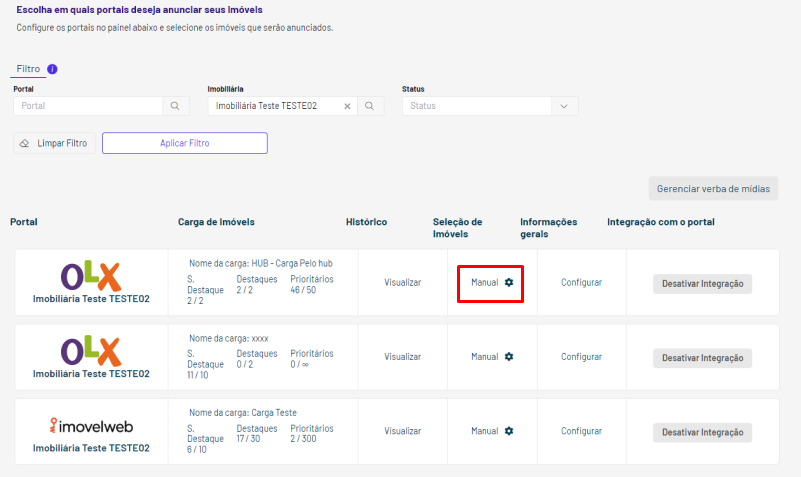
Task: Click 'Nome da carga: HUB - Carga Pelo hub' text
Action: point(261,264)
